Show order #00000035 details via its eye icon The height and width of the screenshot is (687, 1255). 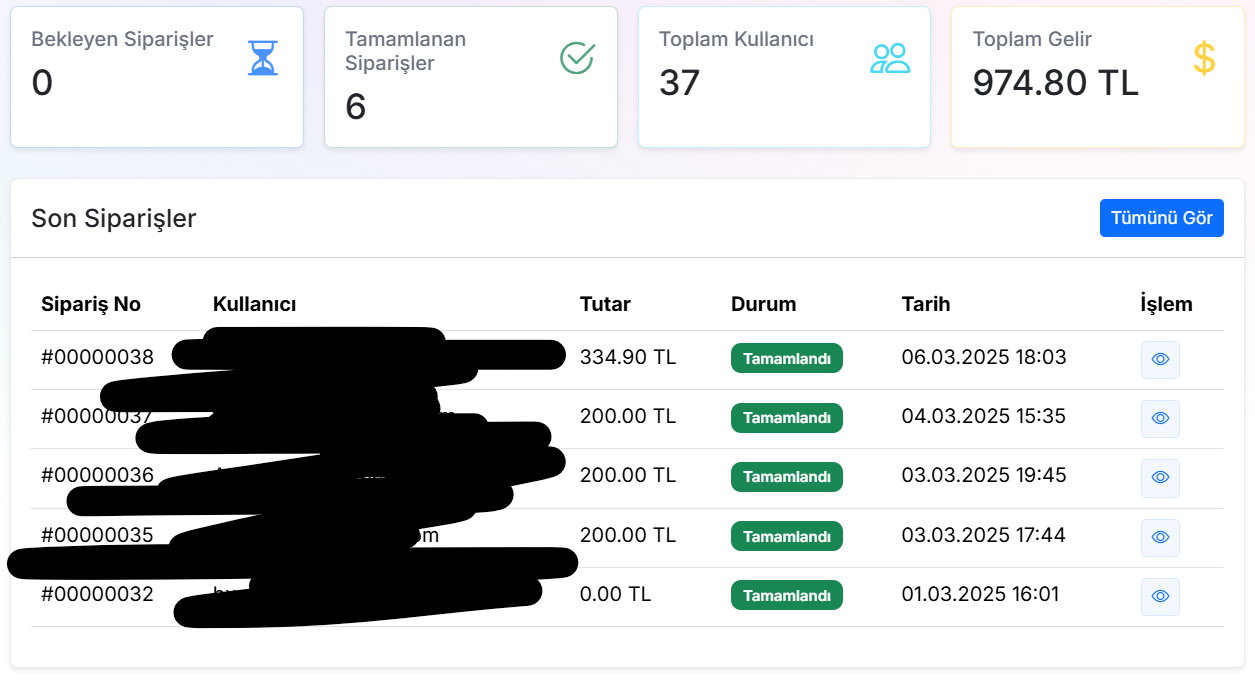coord(1160,537)
